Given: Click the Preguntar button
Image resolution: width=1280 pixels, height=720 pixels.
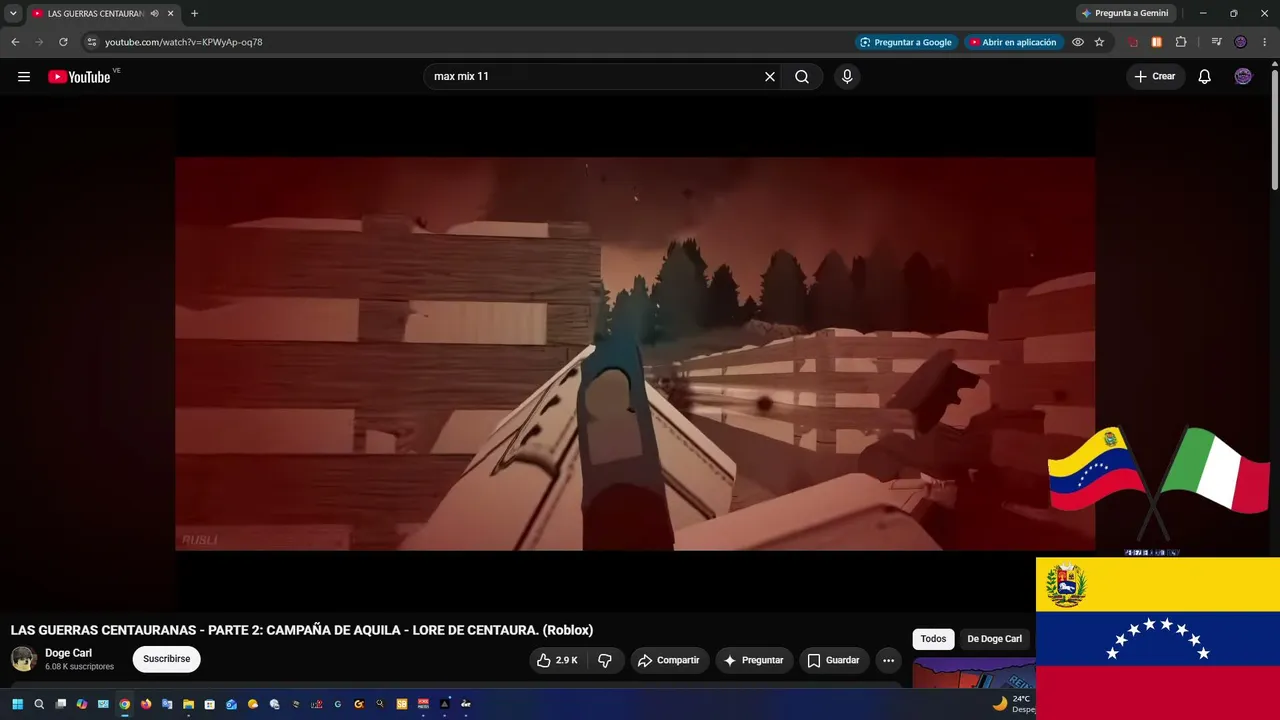Looking at the screenshot, I should tap(755, 660).
